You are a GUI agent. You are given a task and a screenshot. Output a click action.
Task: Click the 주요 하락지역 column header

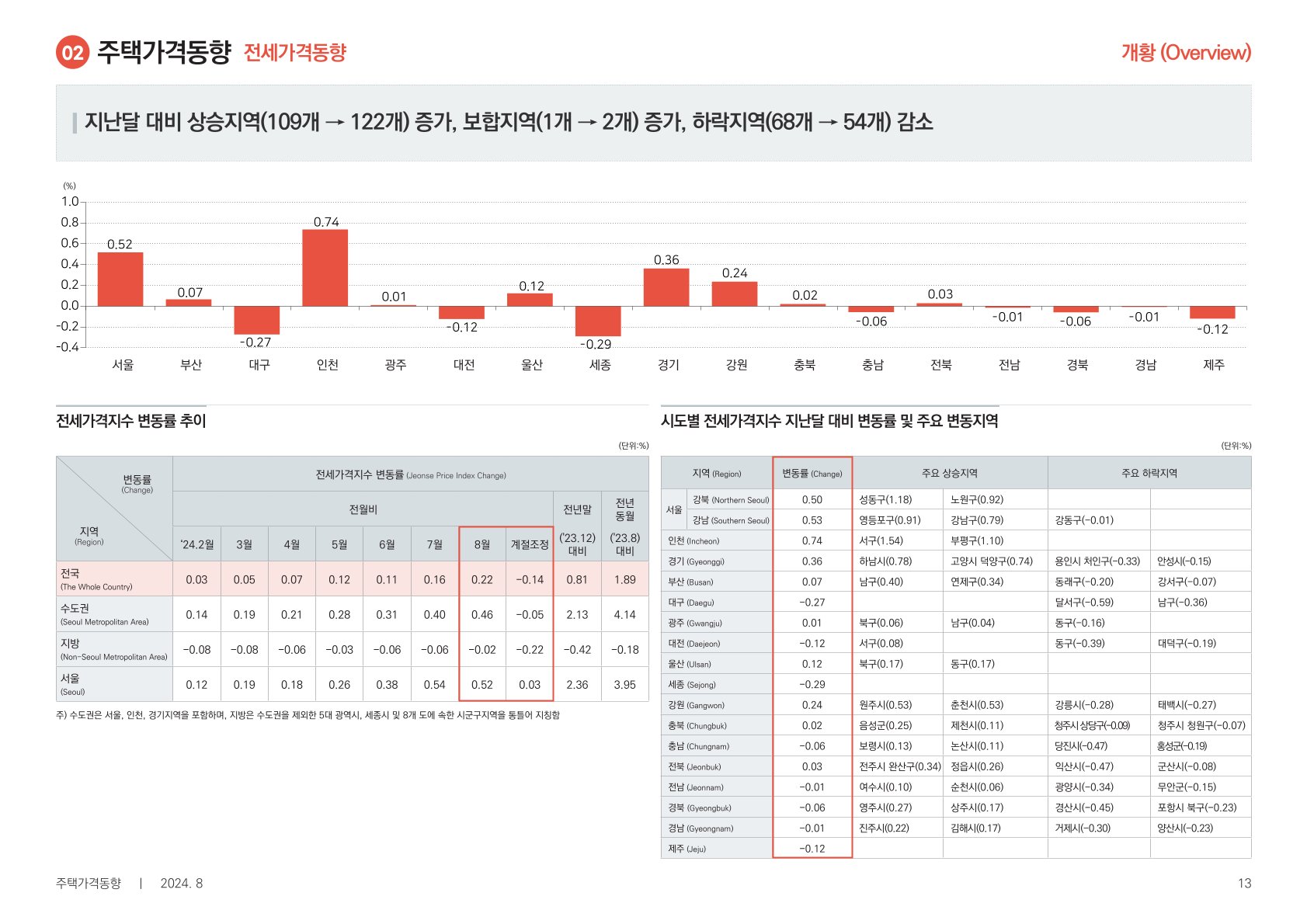pyautogui.click(x=1149, y=473)
